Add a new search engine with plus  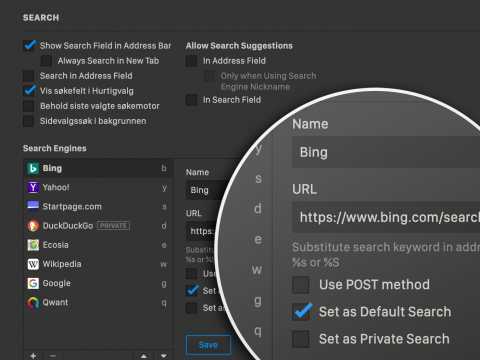point(33,355)
